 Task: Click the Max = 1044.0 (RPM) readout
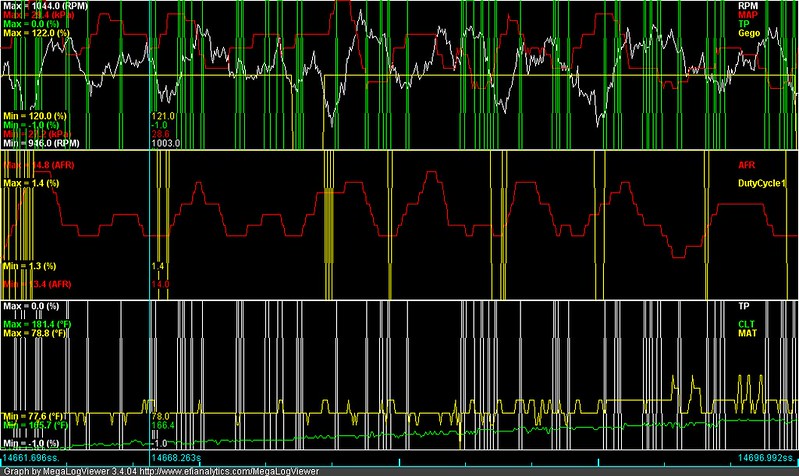pyautogui.click(x=45, y=6)
